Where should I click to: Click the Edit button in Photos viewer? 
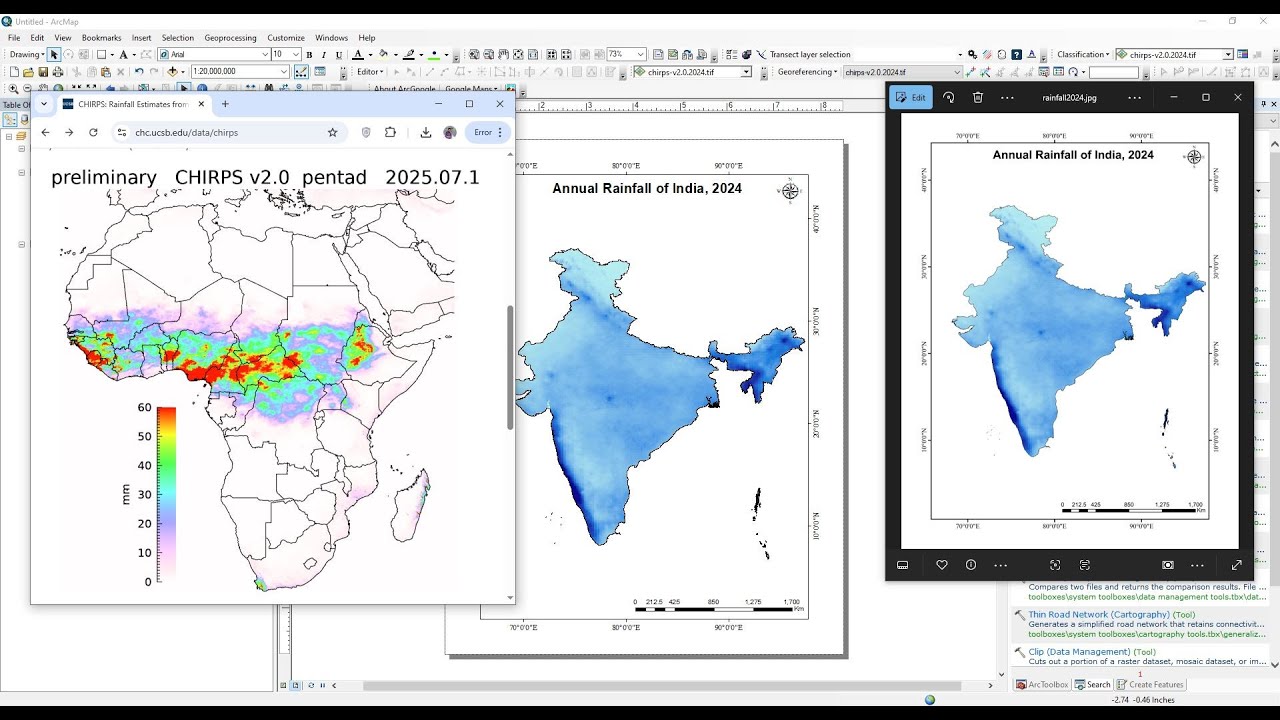point(911,97)
